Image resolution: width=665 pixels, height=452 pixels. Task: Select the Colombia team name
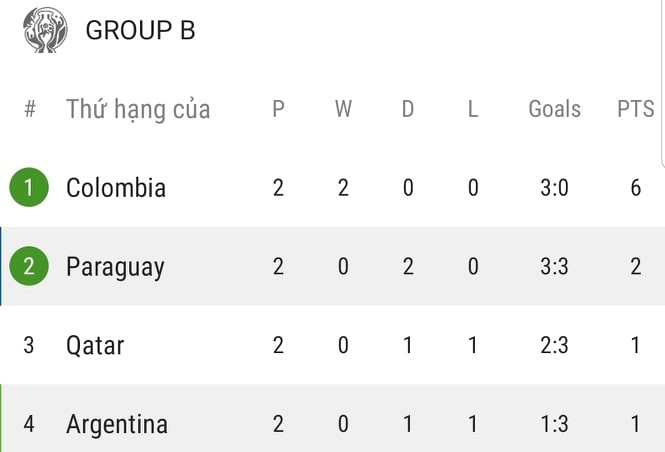point(116,187)
